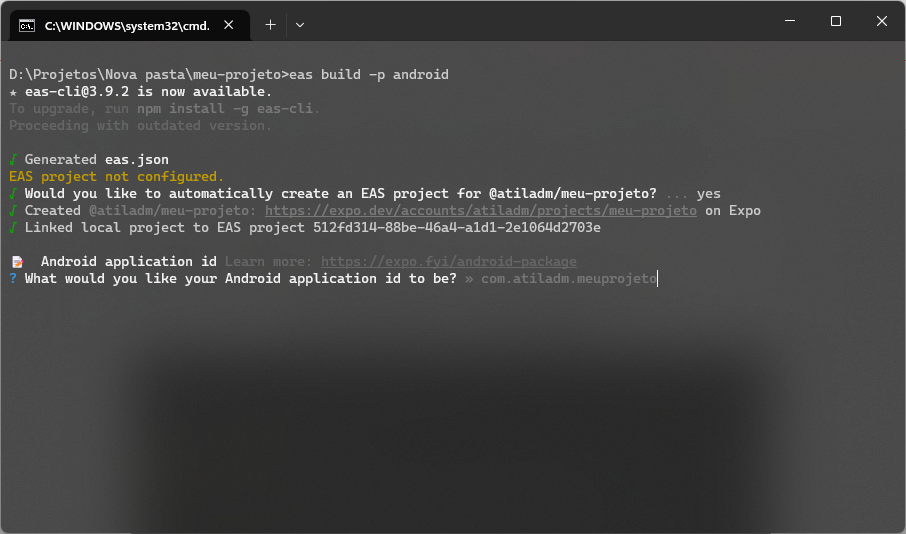The height and width of the screenshot is (534, 906).
Task: Click the 'yes' answer text
Action: (708, 194)
